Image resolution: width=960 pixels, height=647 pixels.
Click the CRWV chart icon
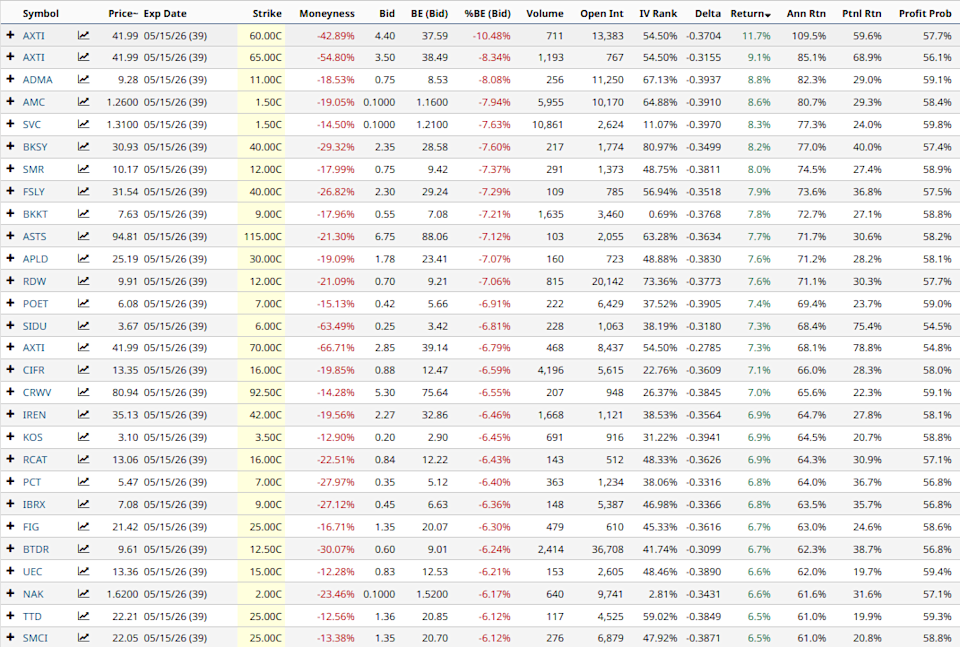(x=83, y=392)
